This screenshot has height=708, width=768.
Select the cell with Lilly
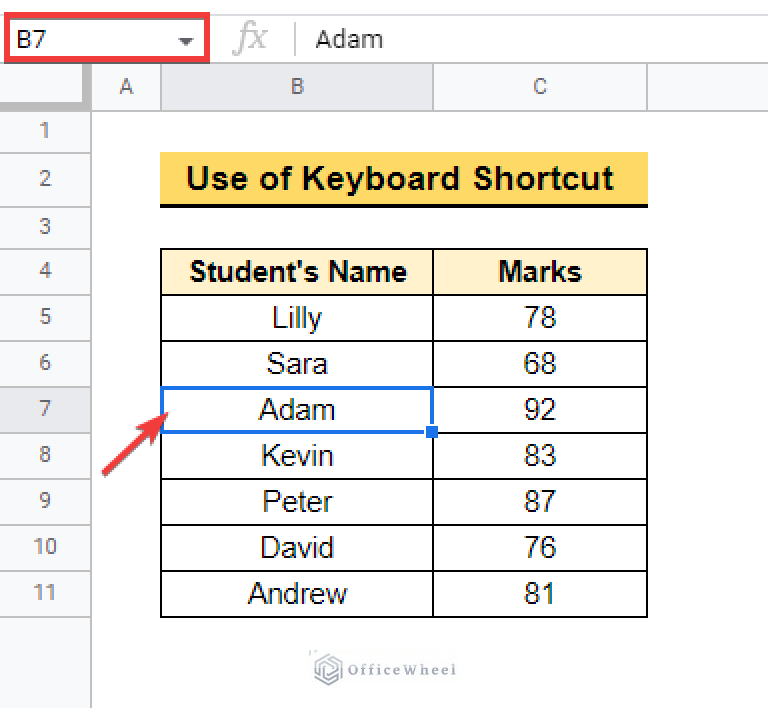pyautogui.click(x=297, y=318)
